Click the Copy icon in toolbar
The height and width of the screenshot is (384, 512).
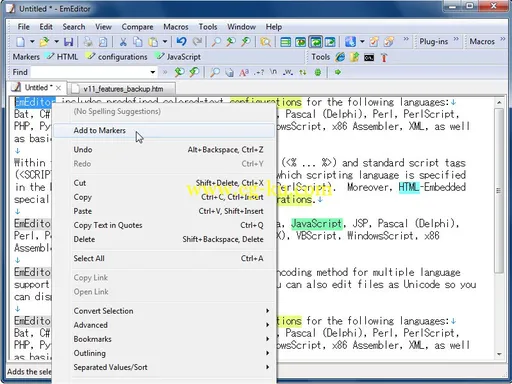point(138,42)
